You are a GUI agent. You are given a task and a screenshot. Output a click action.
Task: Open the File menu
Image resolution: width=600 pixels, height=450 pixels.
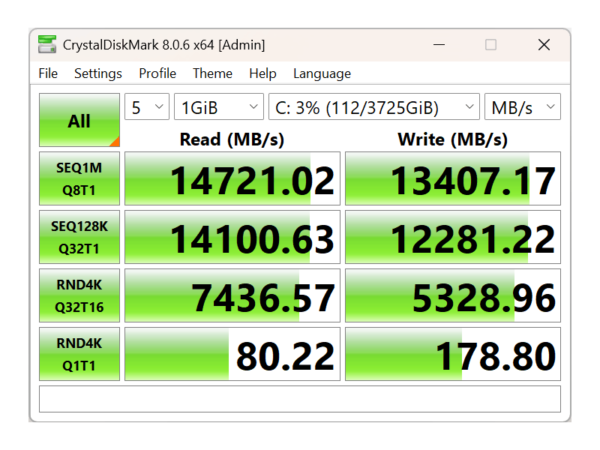(x=48, y=73)
